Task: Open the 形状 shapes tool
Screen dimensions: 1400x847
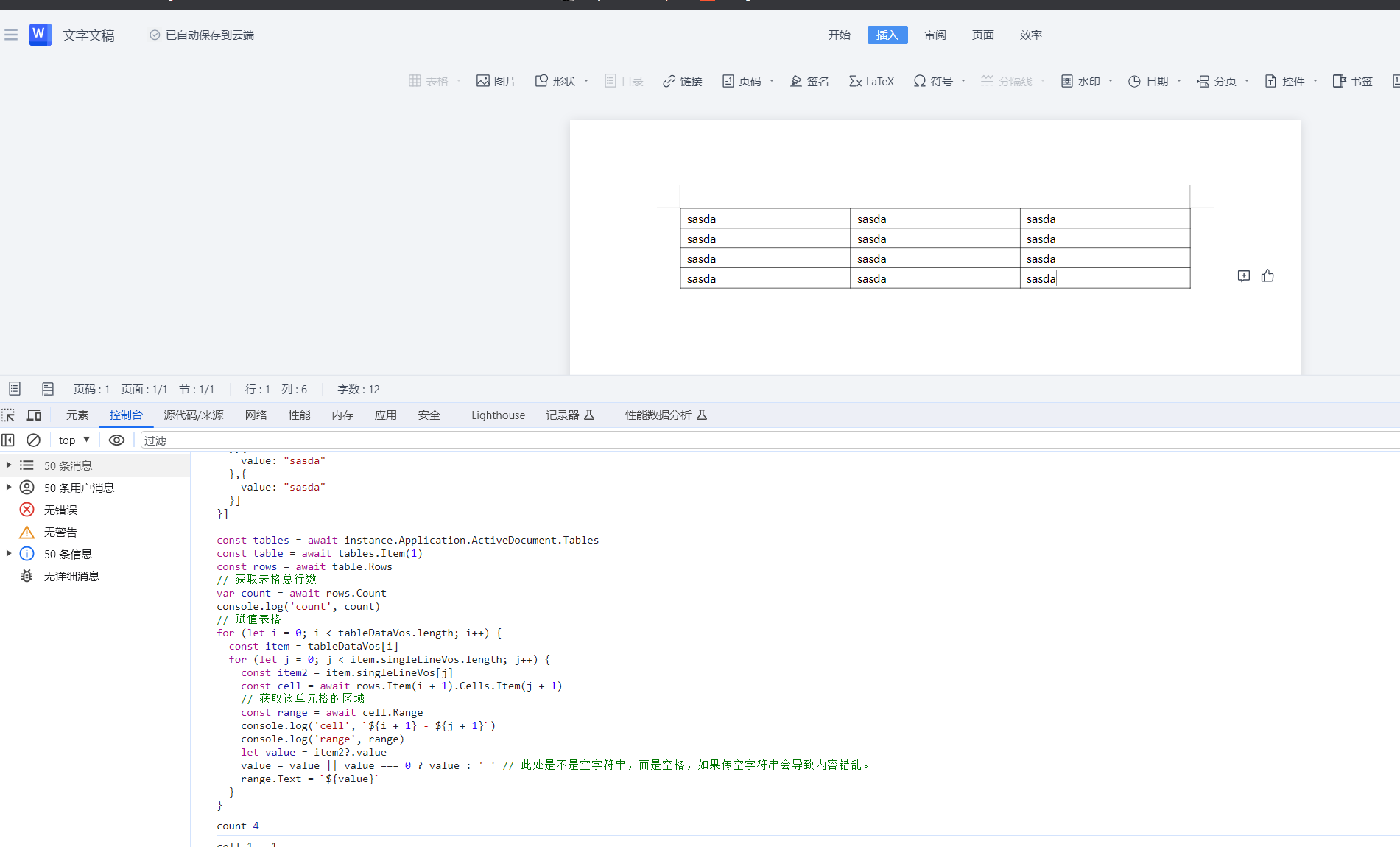Action: point(555,81)
